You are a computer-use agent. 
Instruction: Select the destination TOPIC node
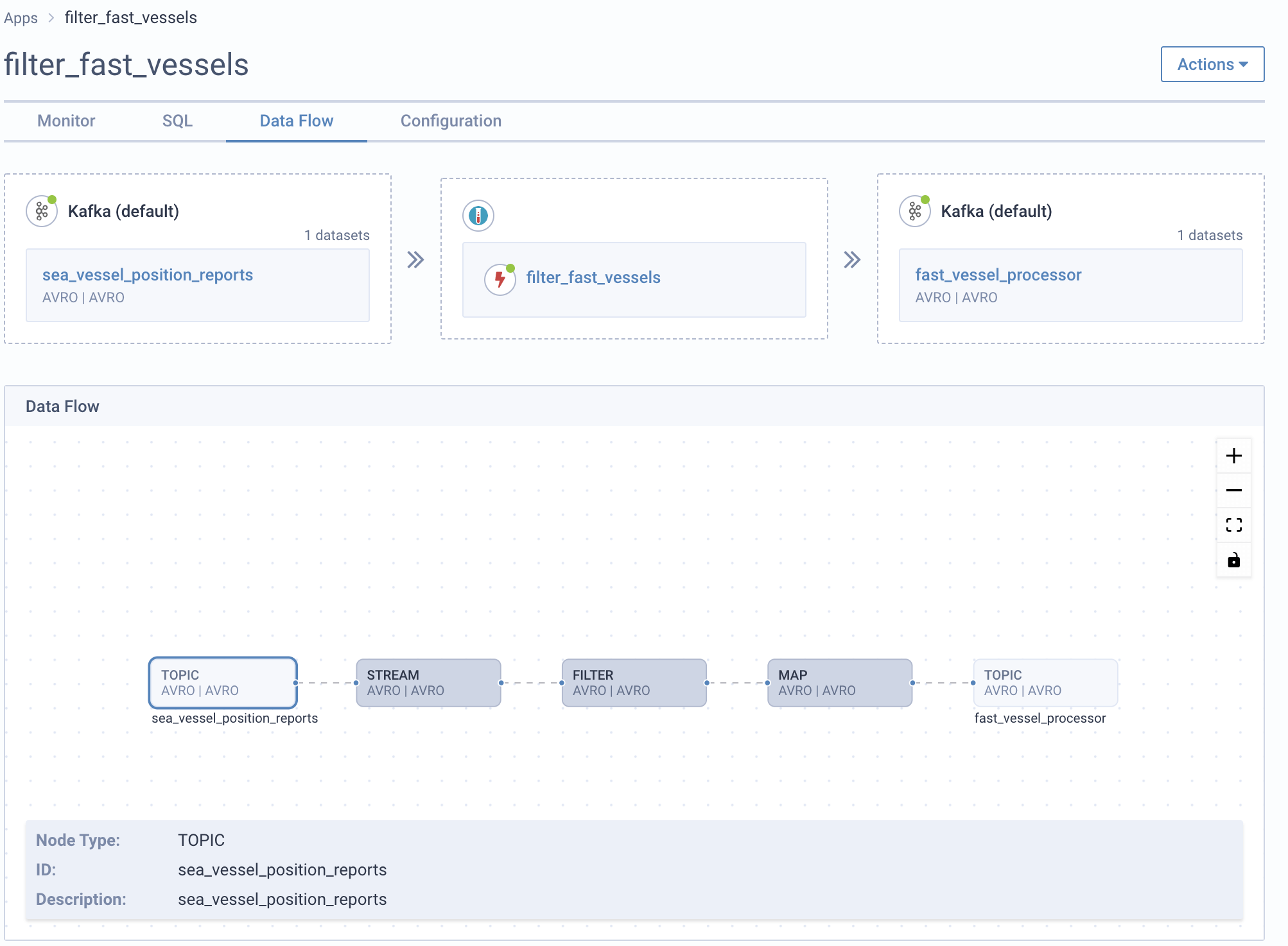pos(1044,682)
